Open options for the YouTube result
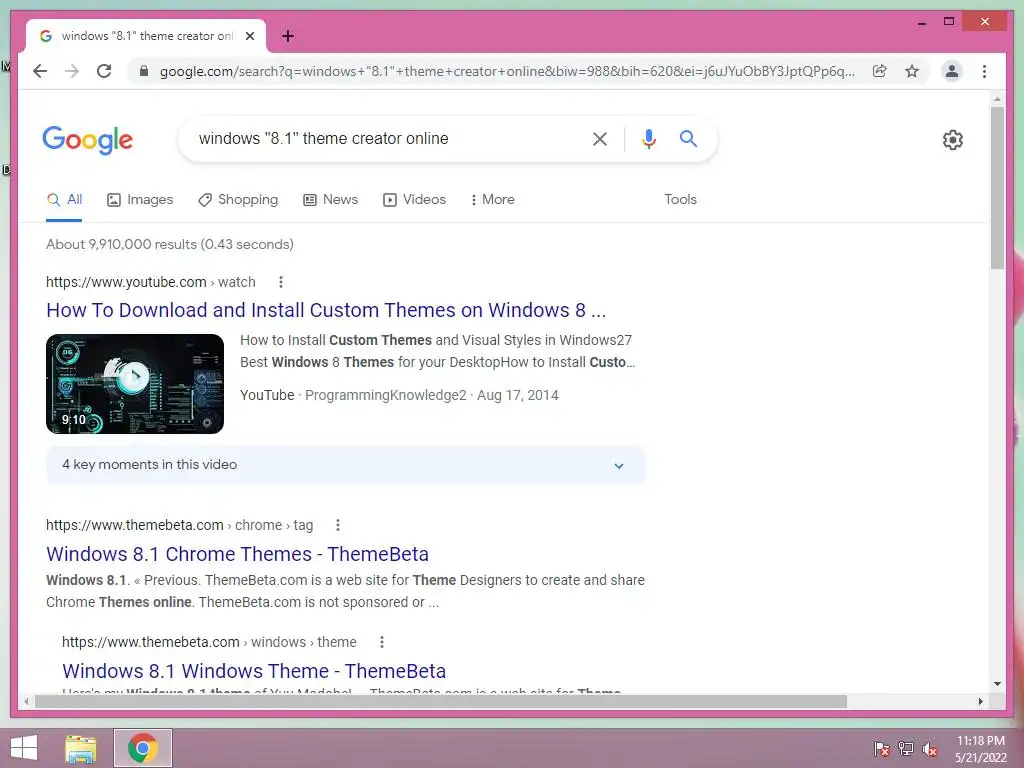The image size is (1024, 768). [281, 282]
